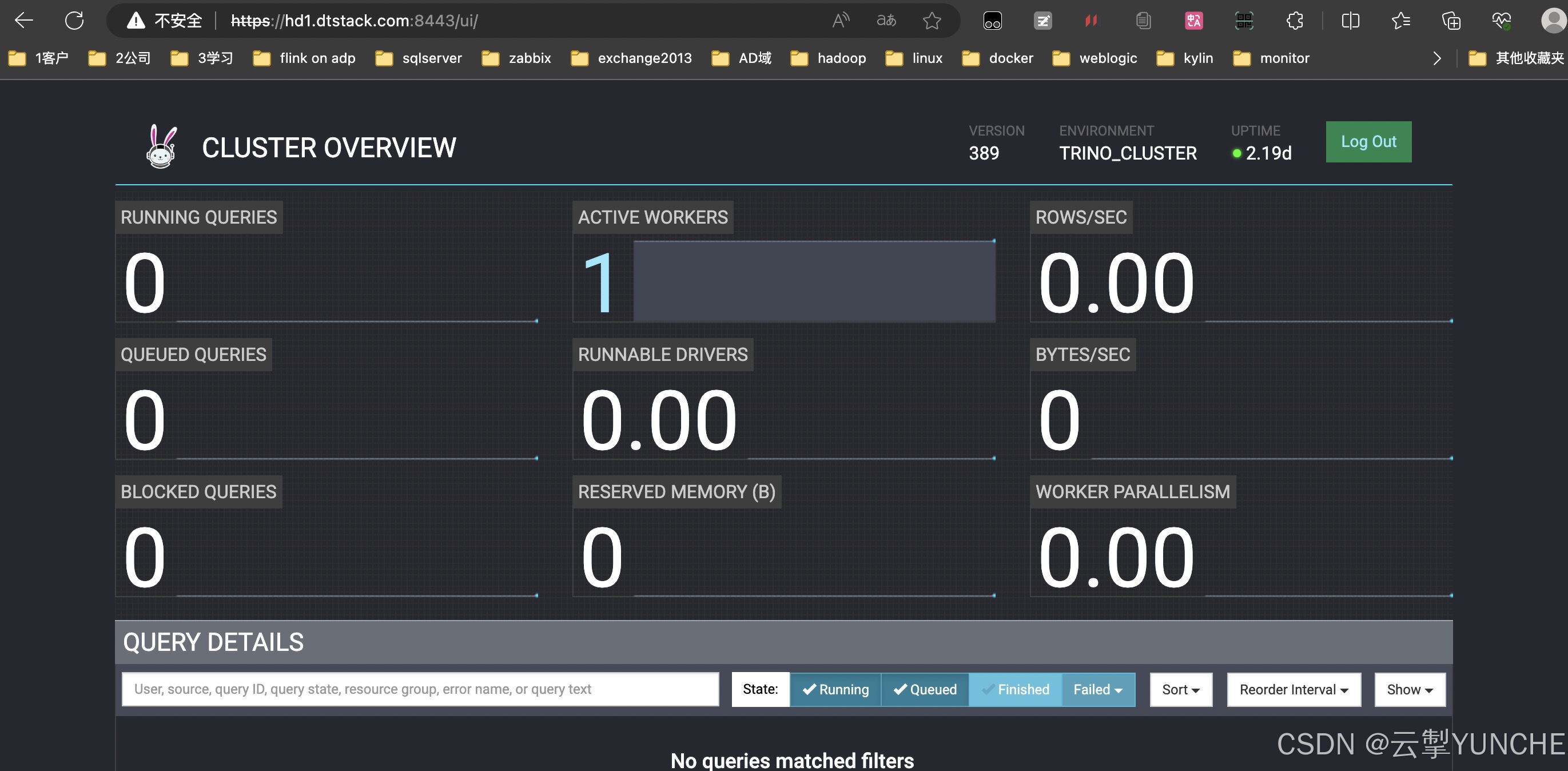1568x771 pixels.
Task: Toggle the Queued state filter checkbox
Action: (924, 688)
